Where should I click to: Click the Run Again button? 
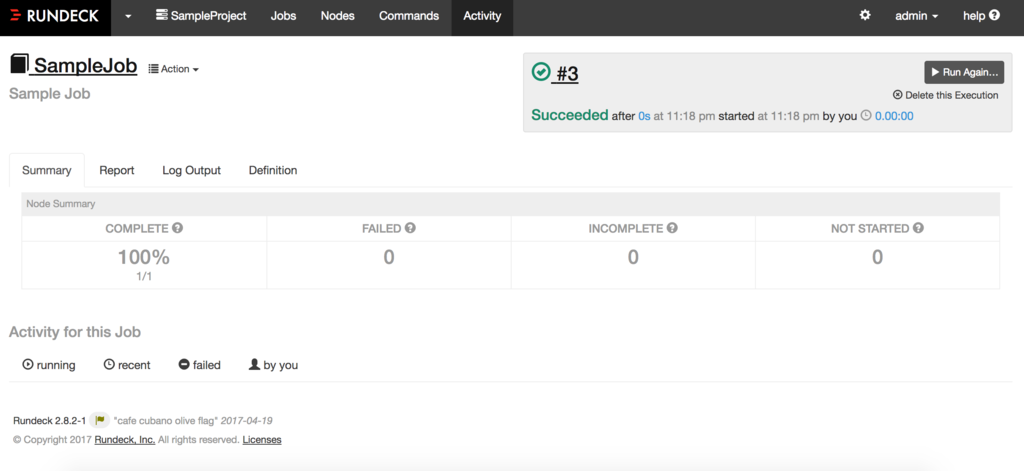click(x=964, y=72)
